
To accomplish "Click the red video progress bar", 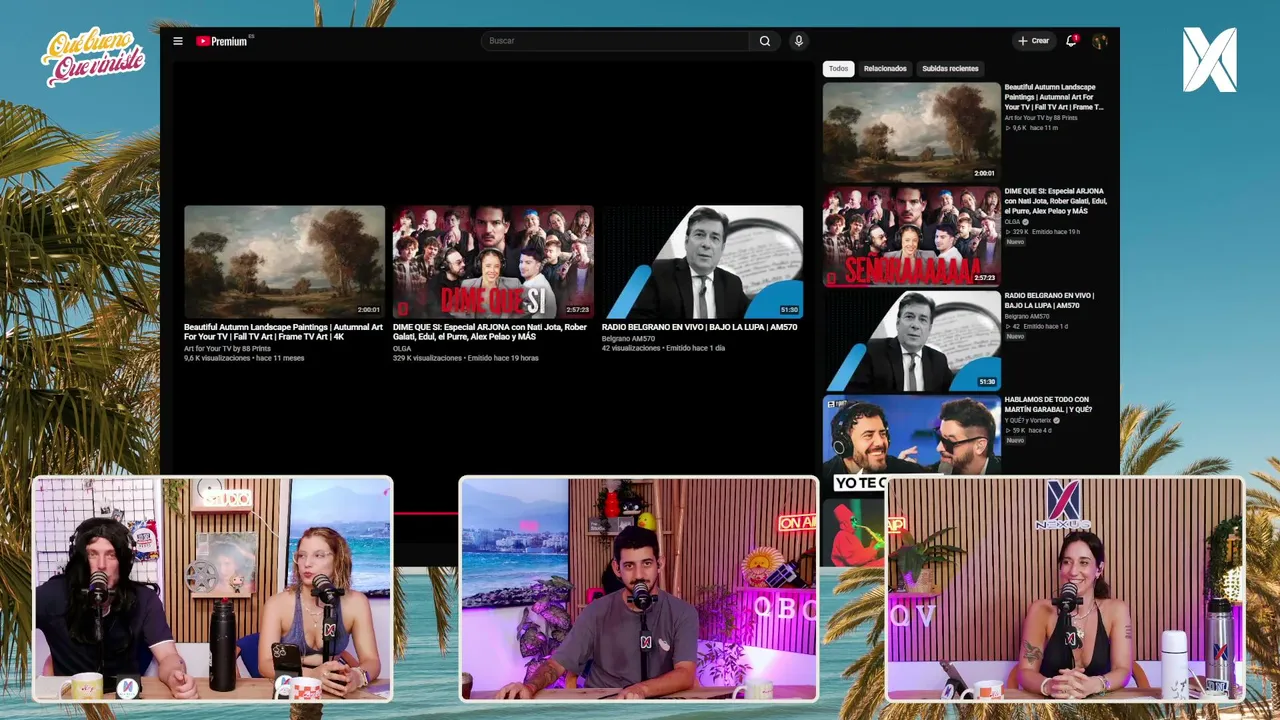I will pyautogui.click(x=425, y=513).
